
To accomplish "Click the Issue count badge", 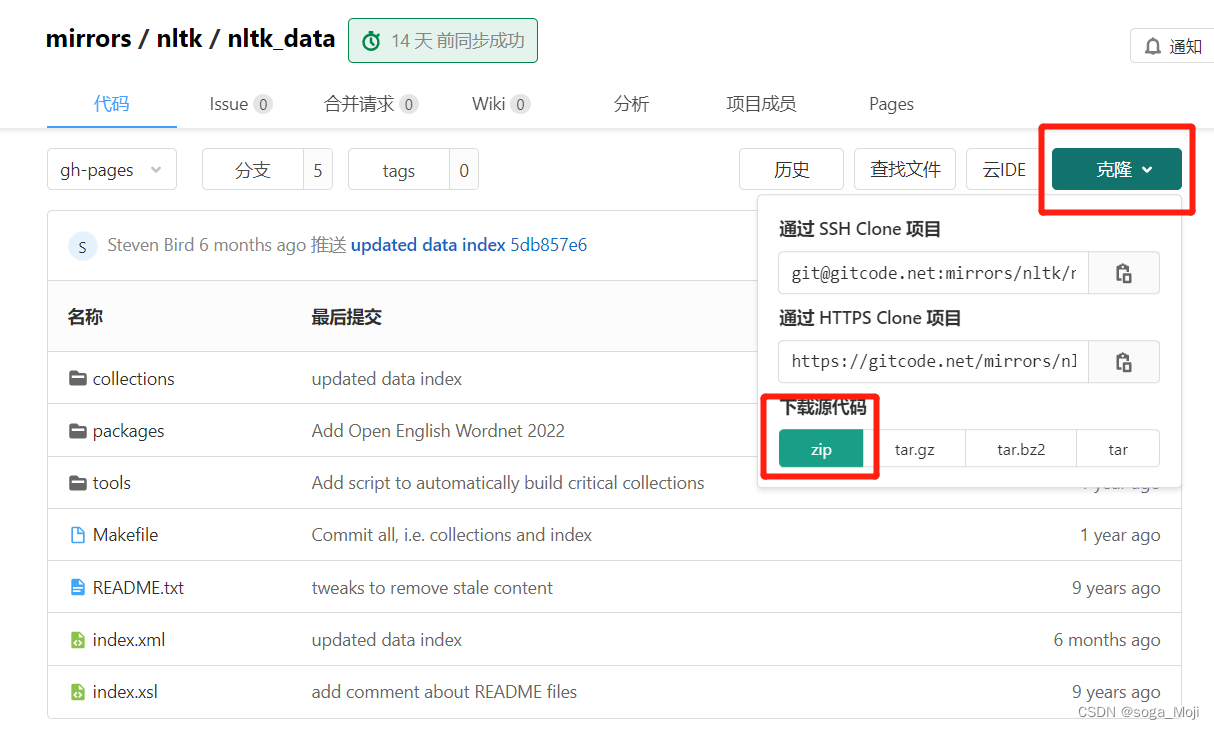I will click(x=262, y=104).
